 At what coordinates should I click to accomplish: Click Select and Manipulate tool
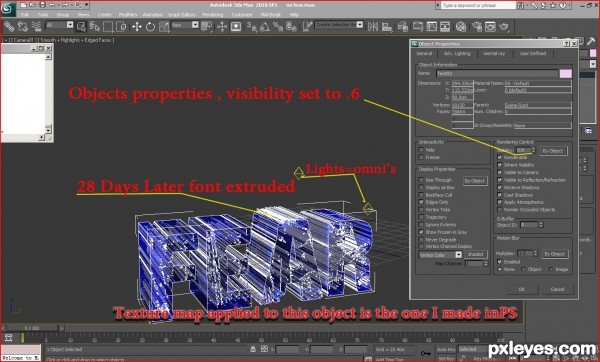click(222, 26)
